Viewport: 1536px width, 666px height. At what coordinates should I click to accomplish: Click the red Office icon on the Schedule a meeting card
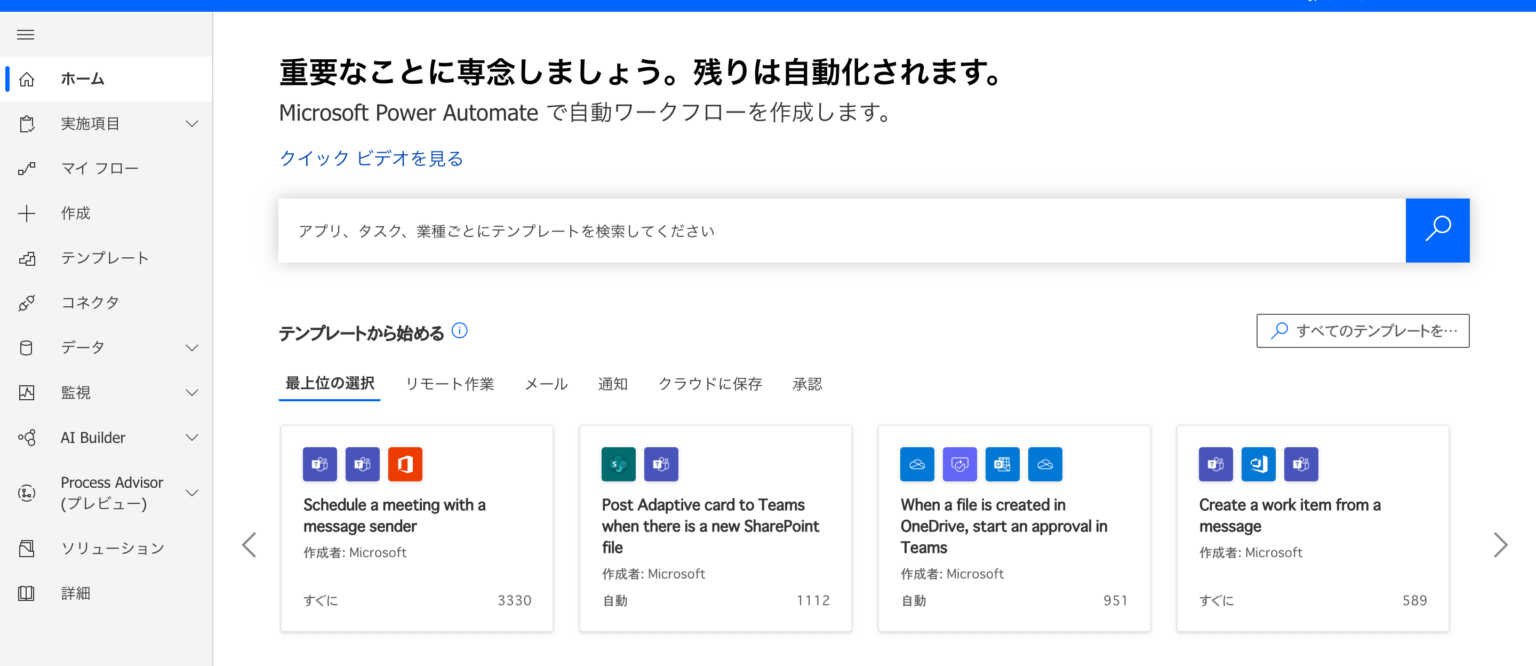(x=405, y=464)
